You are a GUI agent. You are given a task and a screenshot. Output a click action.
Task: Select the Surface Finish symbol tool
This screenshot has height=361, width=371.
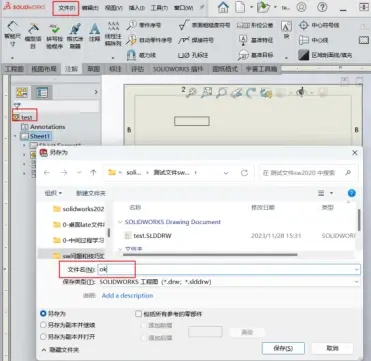[x=204, y=25]
